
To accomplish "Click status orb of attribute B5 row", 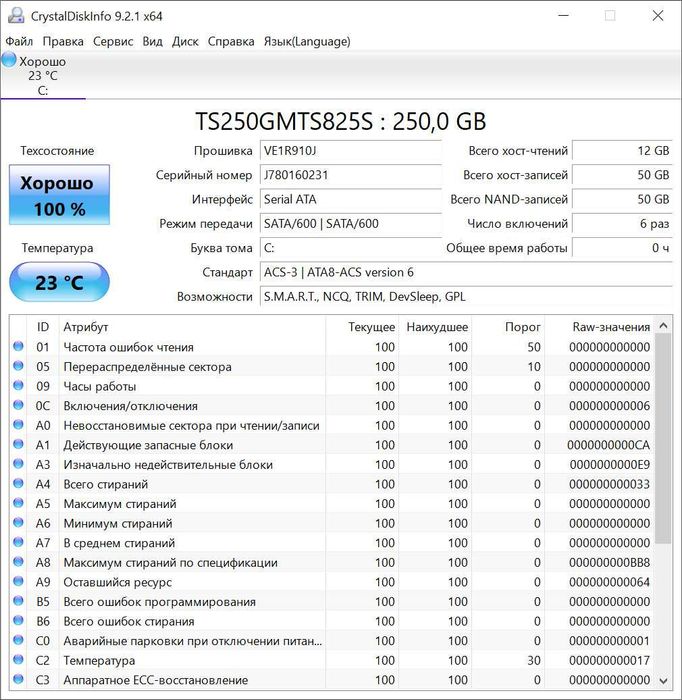I will [x=18, y=601].
